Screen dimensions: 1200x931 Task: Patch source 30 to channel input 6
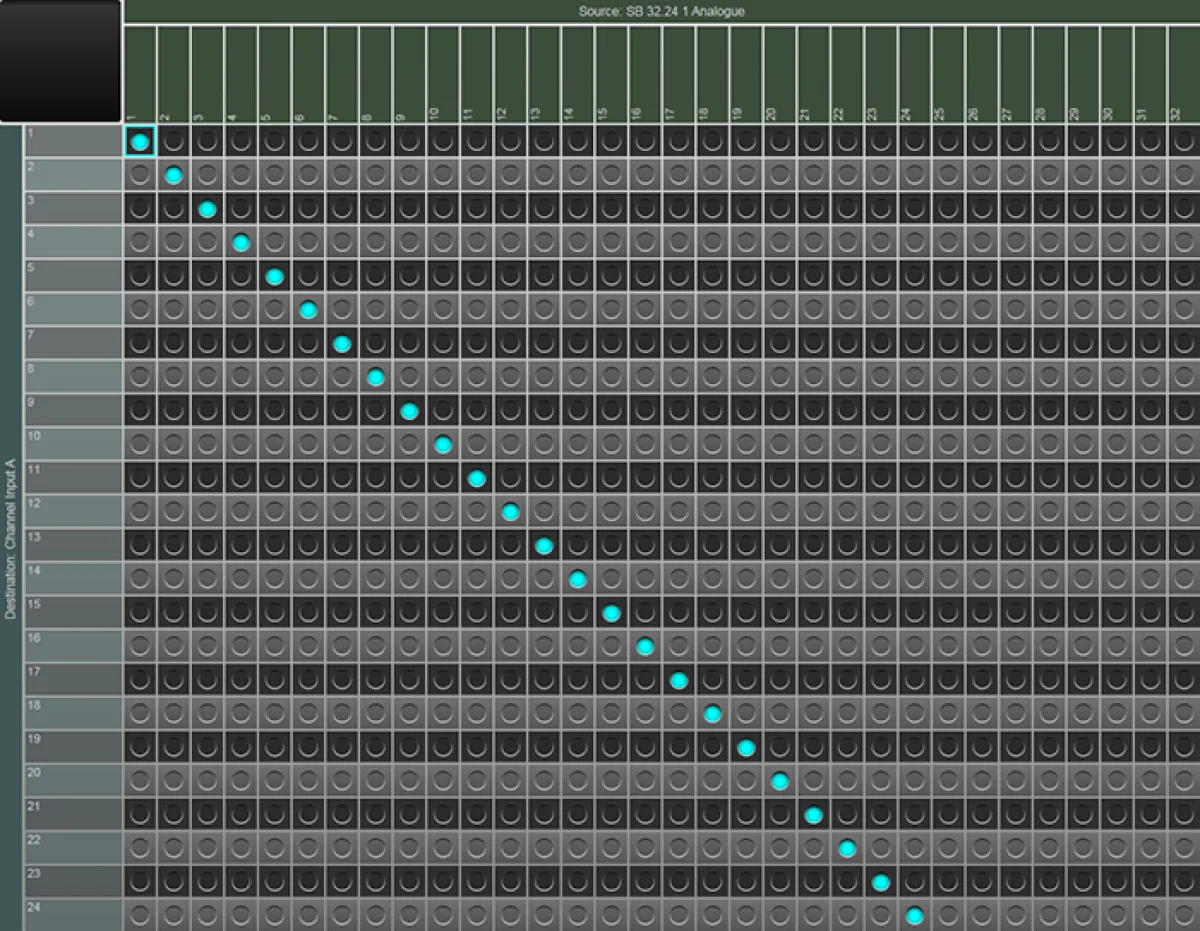(x=1117, y=311)
